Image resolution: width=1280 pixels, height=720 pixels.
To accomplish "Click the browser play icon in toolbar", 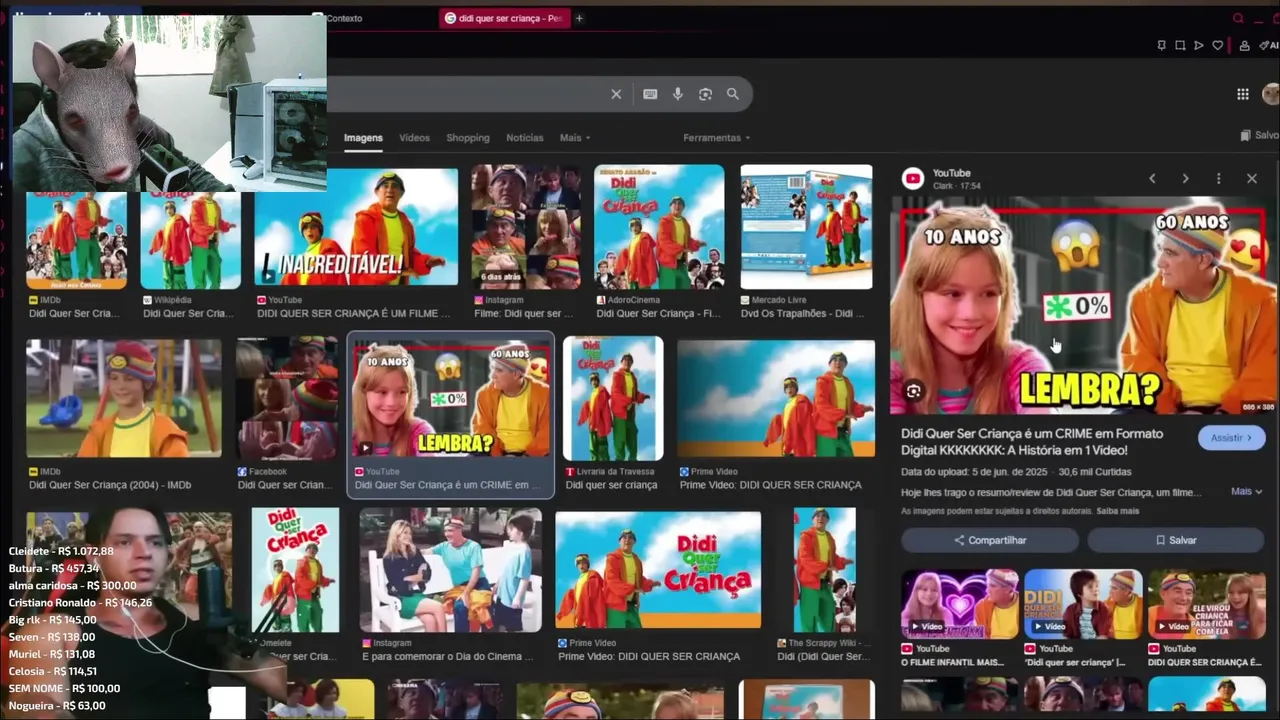I will pyautogui.click(x=1199, y=45).
